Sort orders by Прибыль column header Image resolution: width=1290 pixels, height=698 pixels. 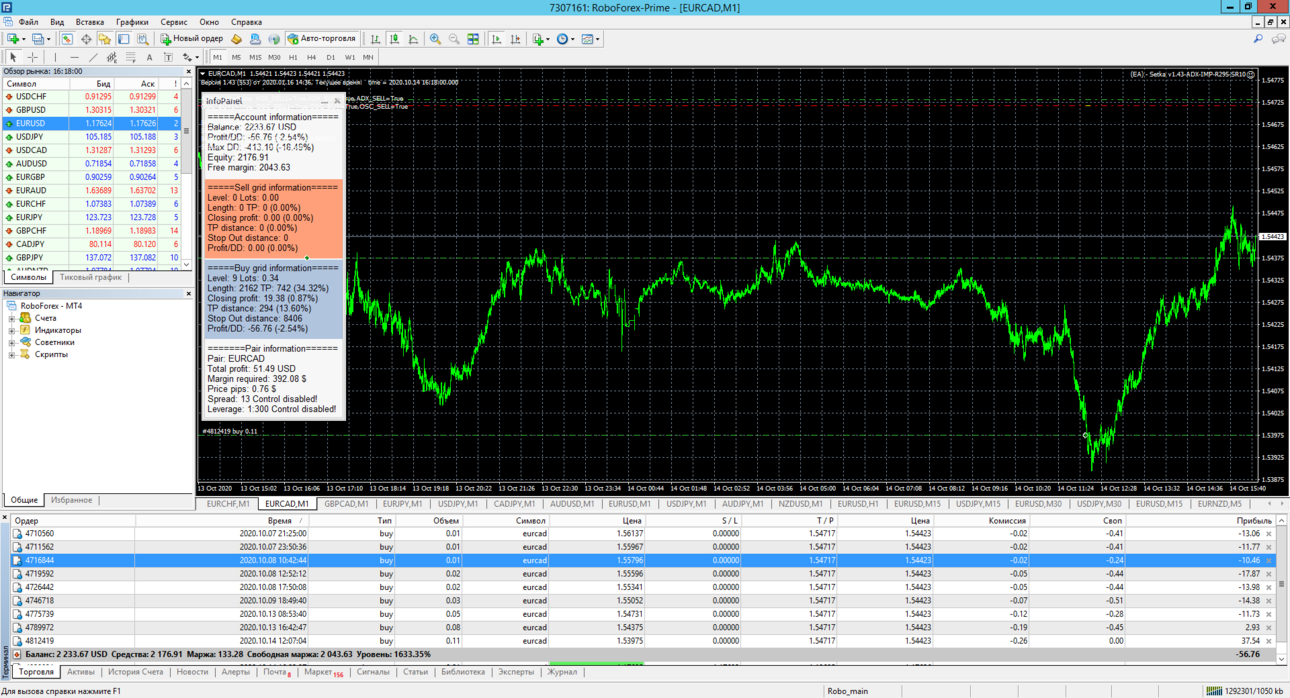coord(1254,521)
